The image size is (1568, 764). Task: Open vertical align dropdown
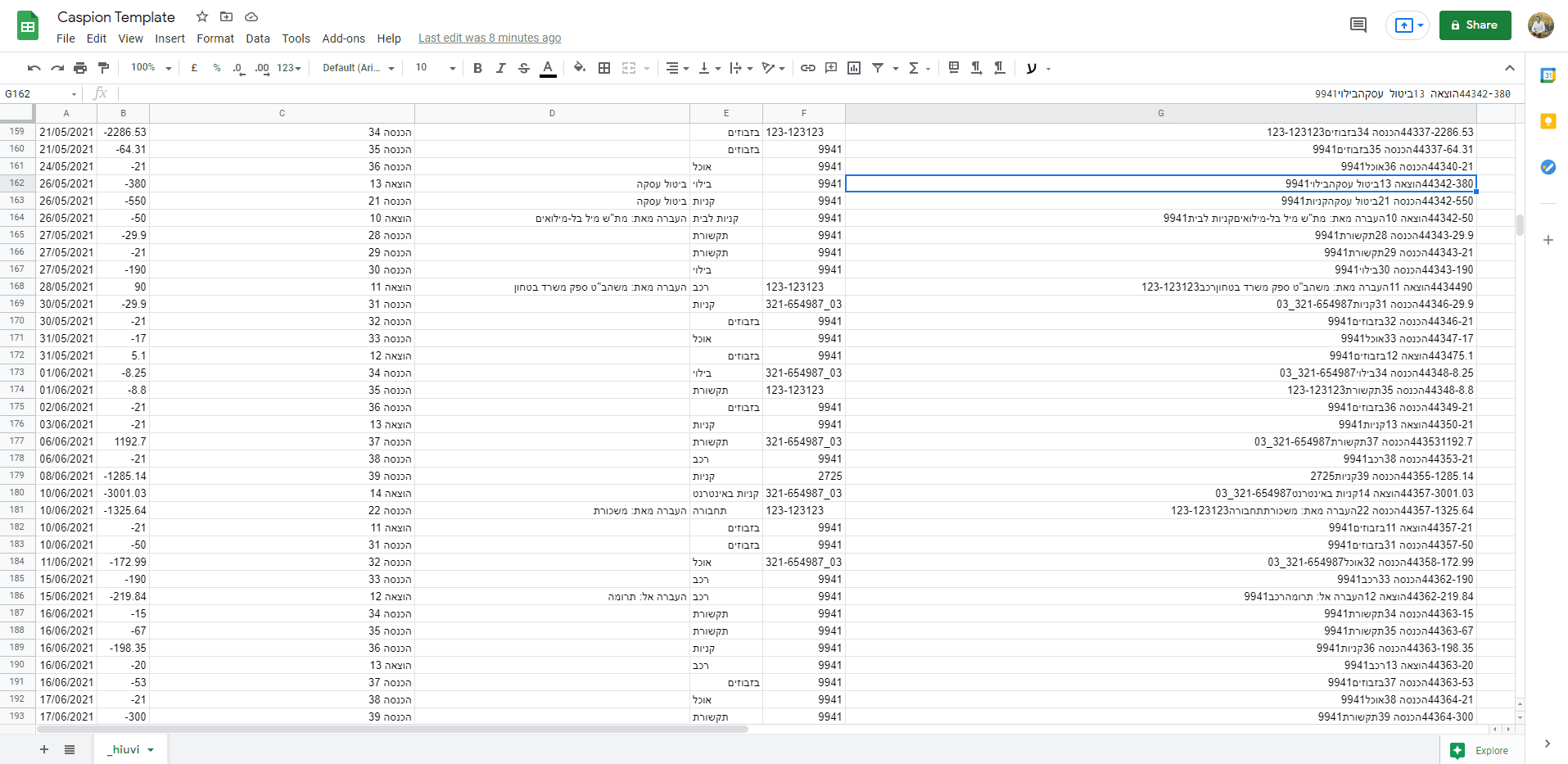point(709,68)
